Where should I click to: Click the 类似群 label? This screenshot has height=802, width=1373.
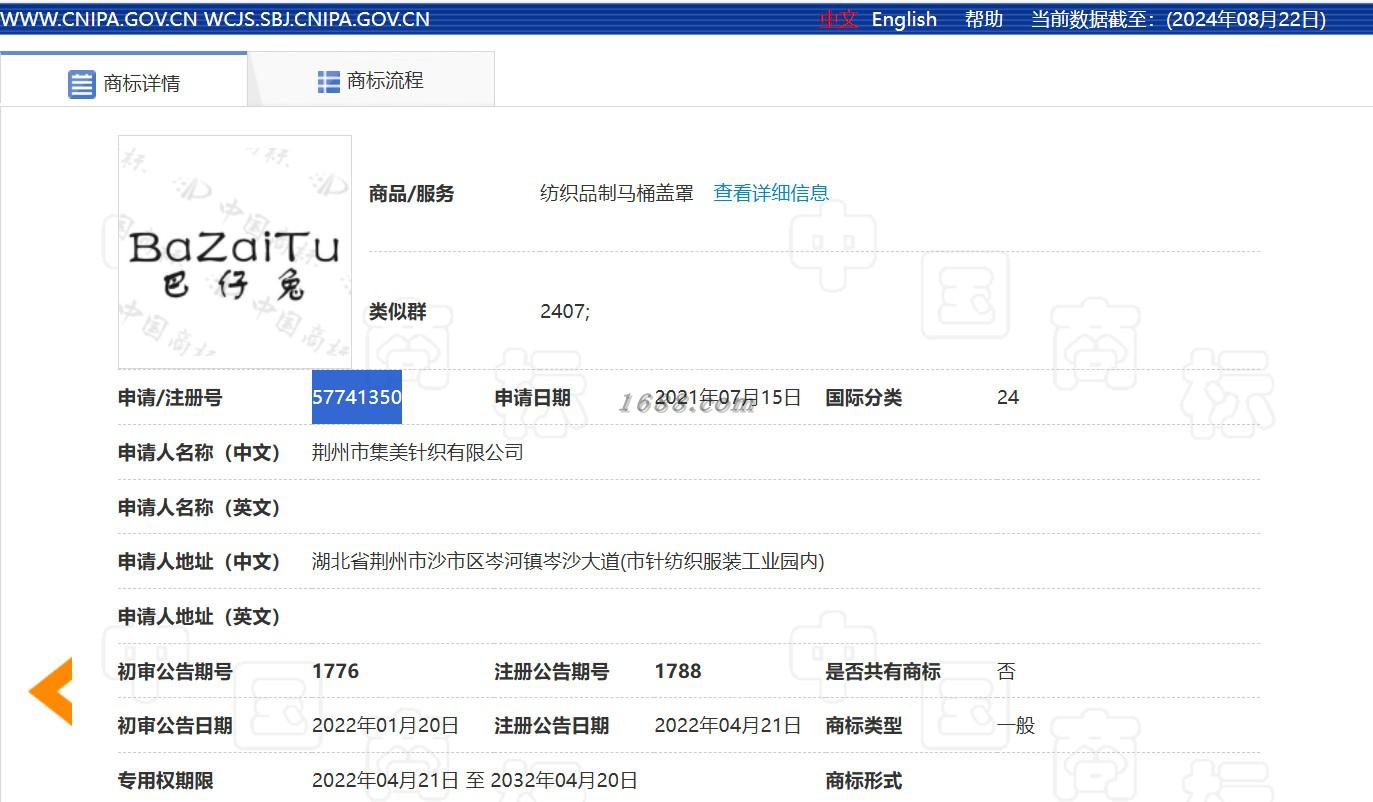pos(397,312)
